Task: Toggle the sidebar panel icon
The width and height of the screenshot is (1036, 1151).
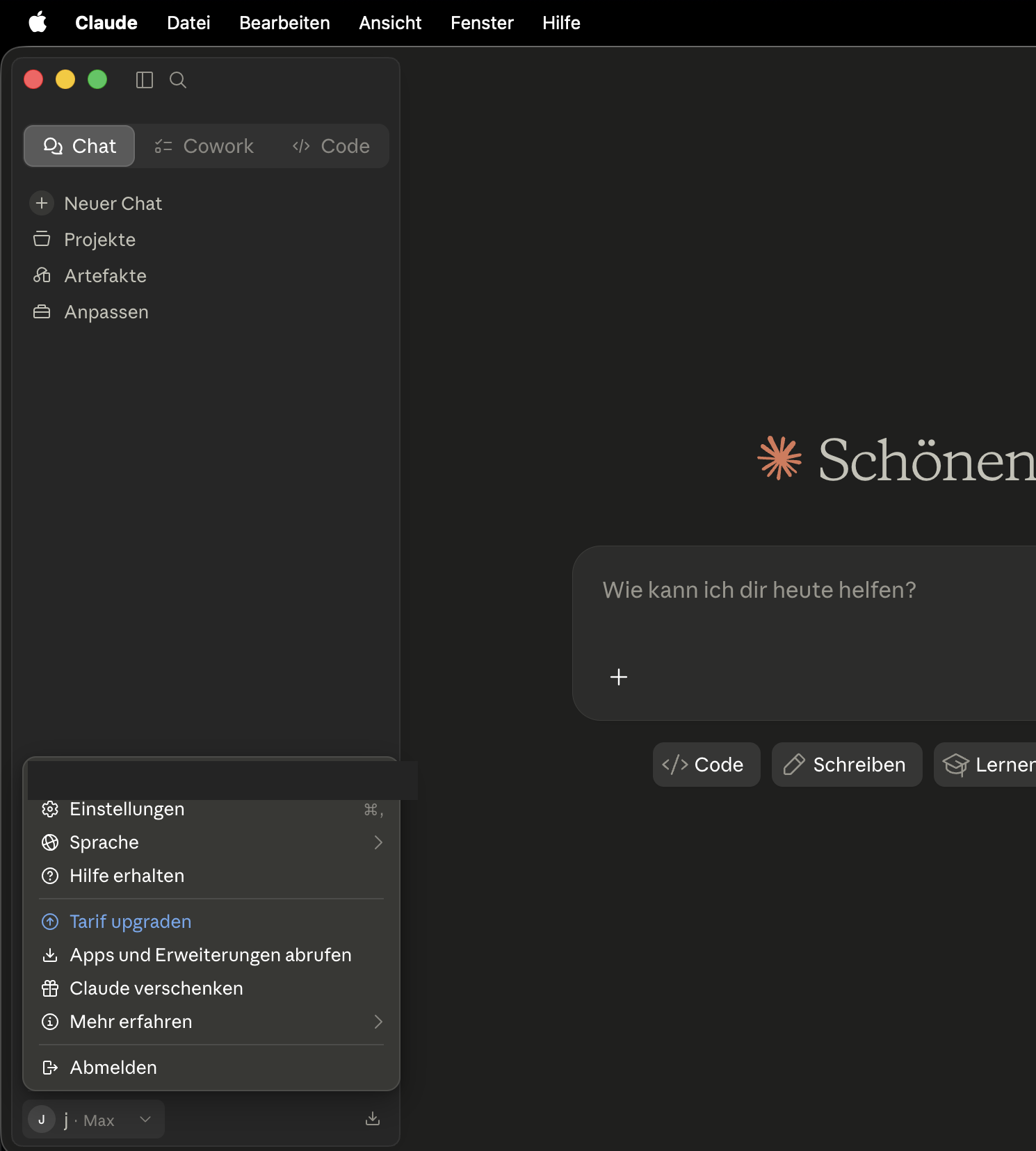Action: 144,80
